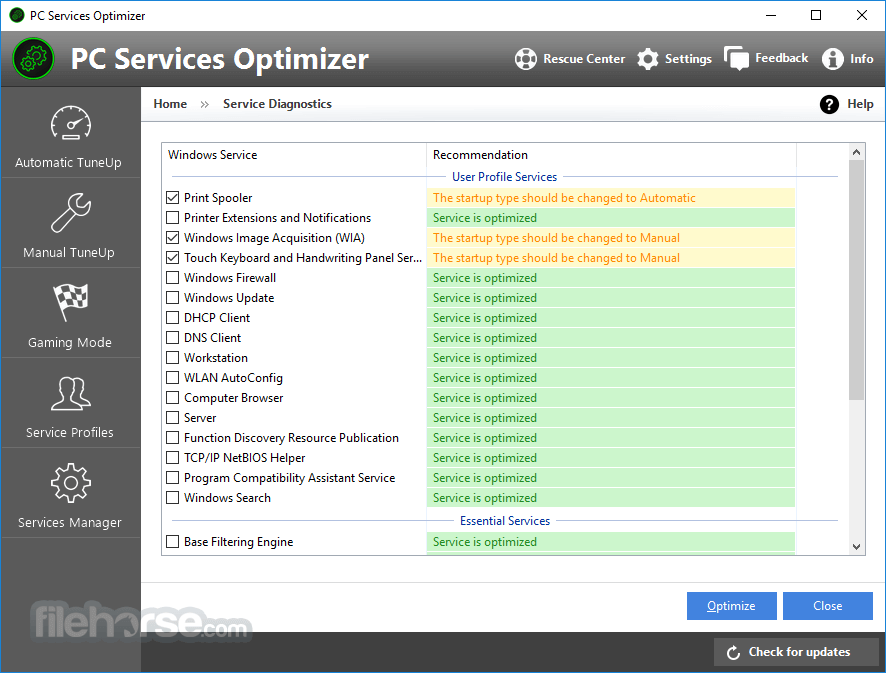Viewport: 886px width, 673px height.
Task: Select the Automatic TuneUp label
Action: pyautogui.click(x=68, y=163)
